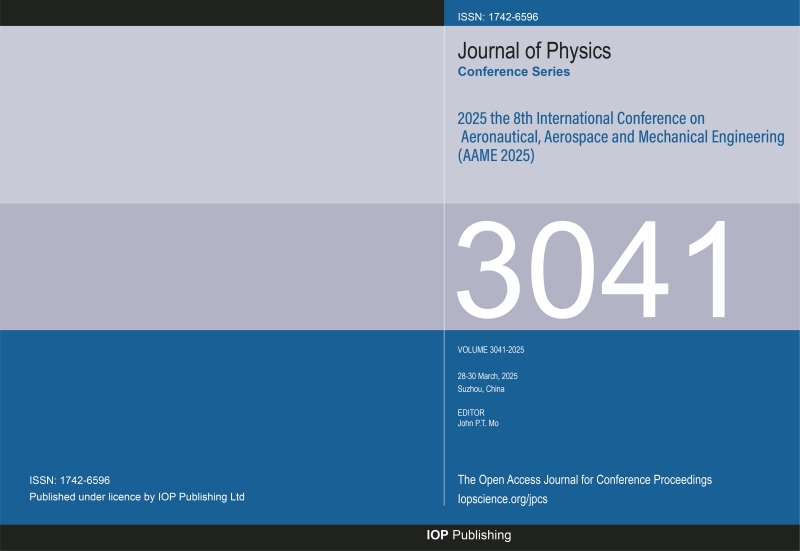Click the Journal of Physics title

pyautogui.click(x=534, y=51)
